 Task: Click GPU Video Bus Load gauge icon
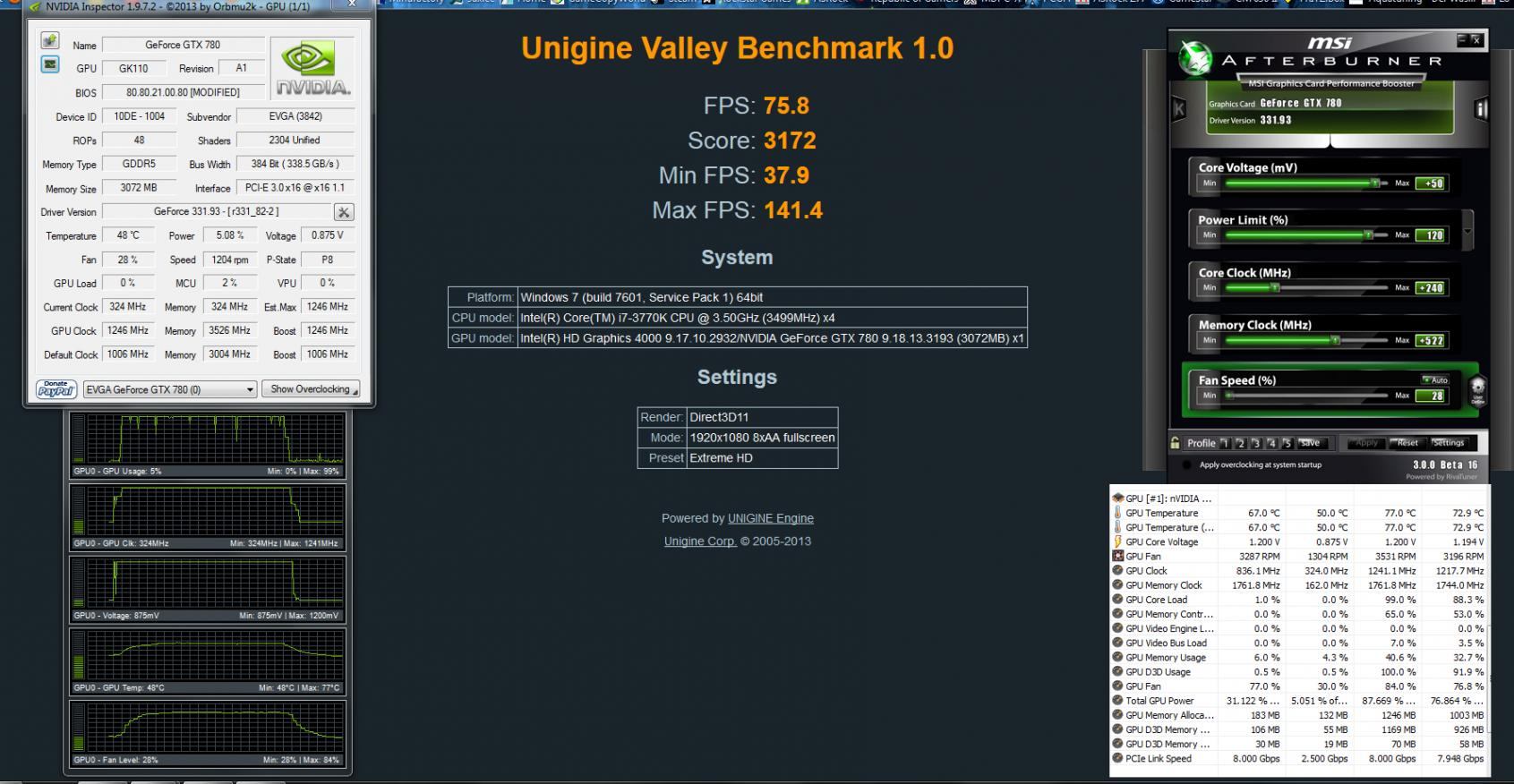click(x=1117, y=643)
